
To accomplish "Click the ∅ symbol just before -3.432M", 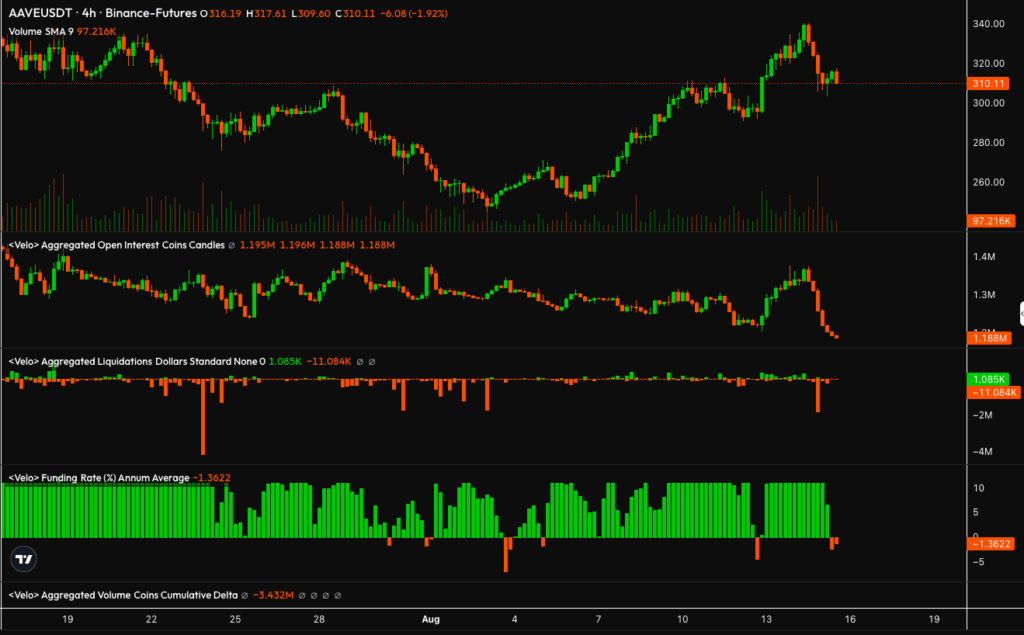I will [x=245, y=596].
